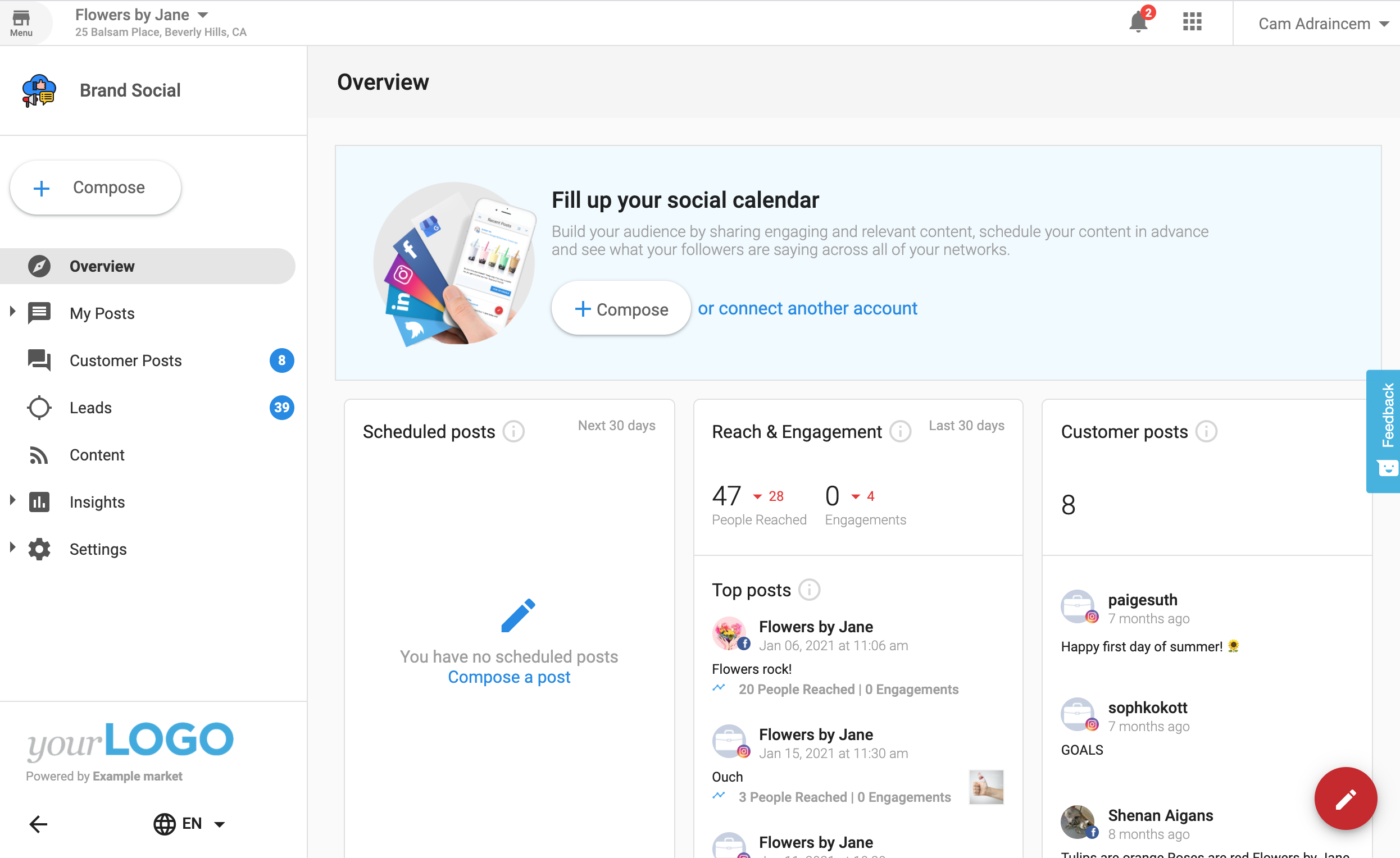Image resolution: width=1400 pixels, height=858 pixels.
Task: Open the apps grid launcher
Action: coord(1192,22)
